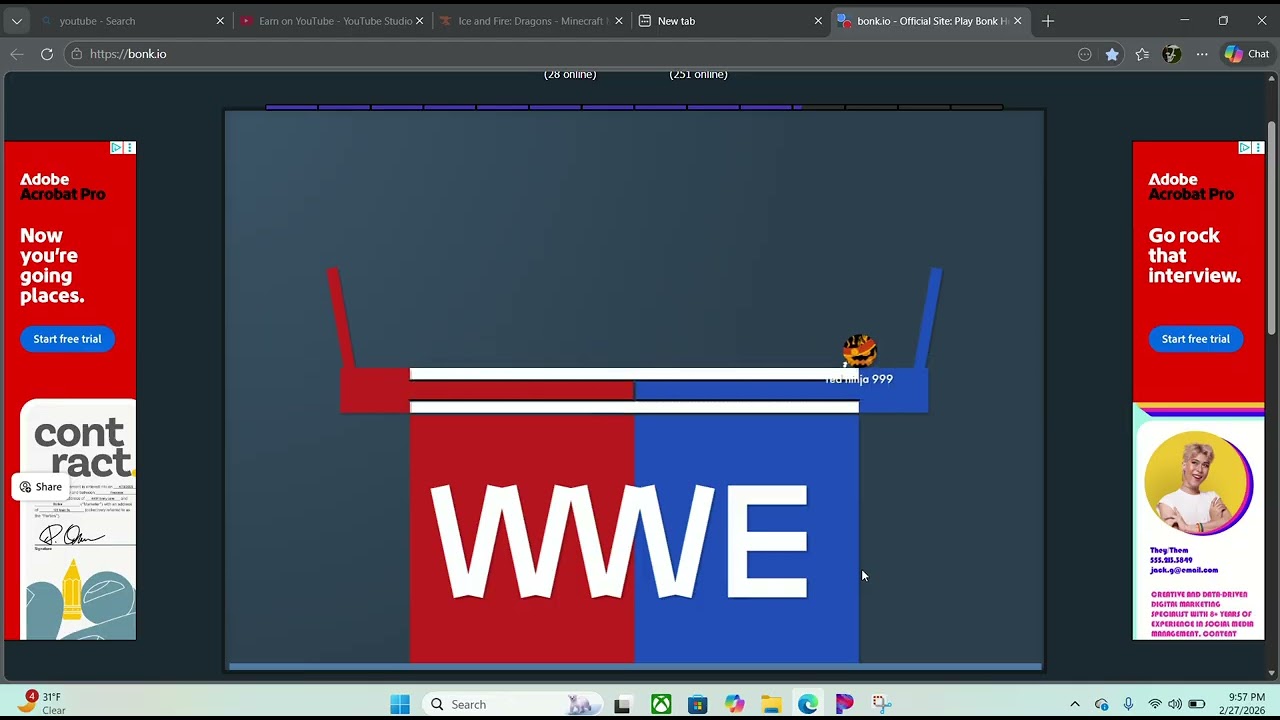1280x720 pixels.
Task: Check battery status in system tray
Action: tap(1197, 704)
